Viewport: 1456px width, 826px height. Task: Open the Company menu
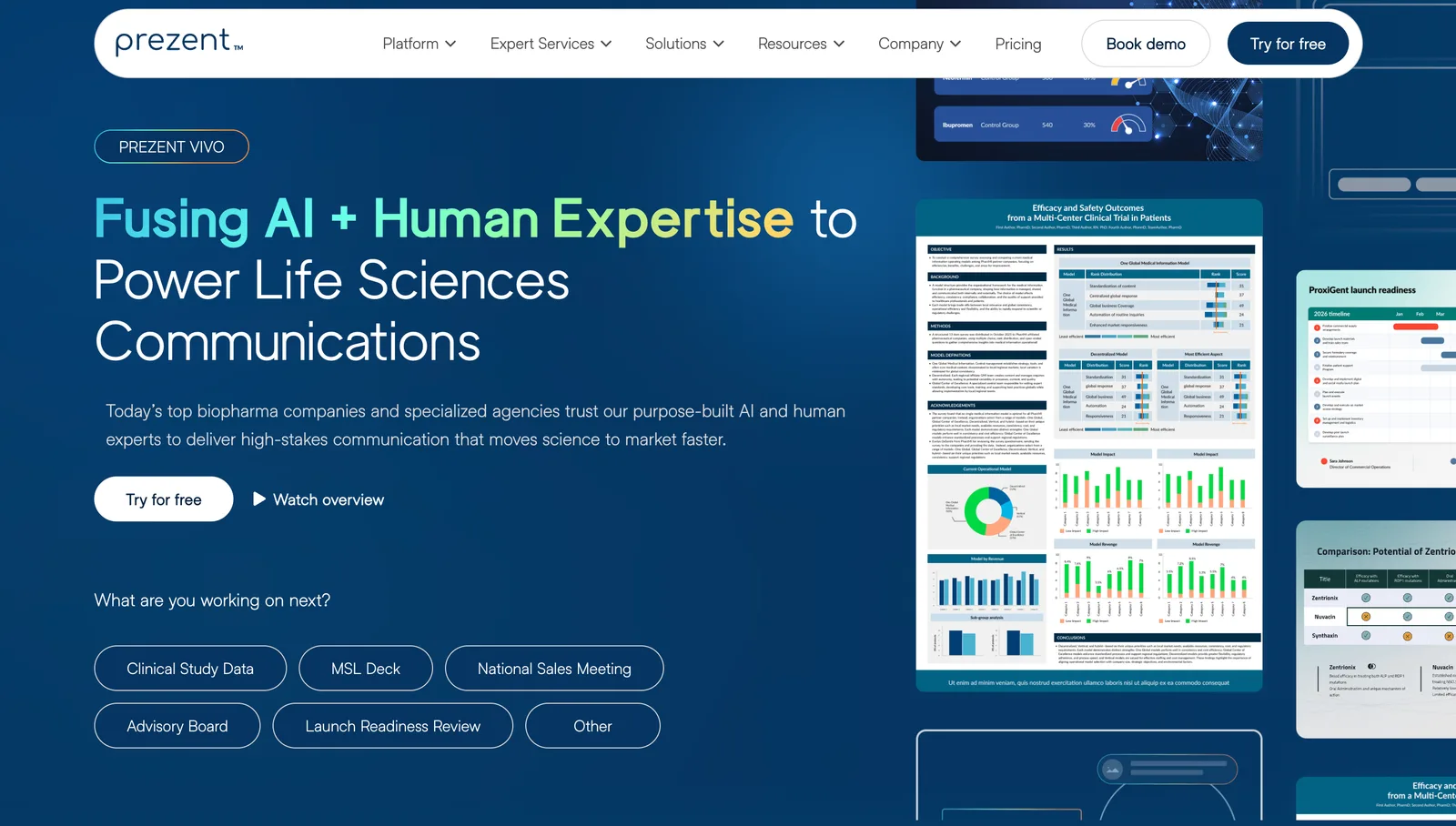click(x=920, y=44)
